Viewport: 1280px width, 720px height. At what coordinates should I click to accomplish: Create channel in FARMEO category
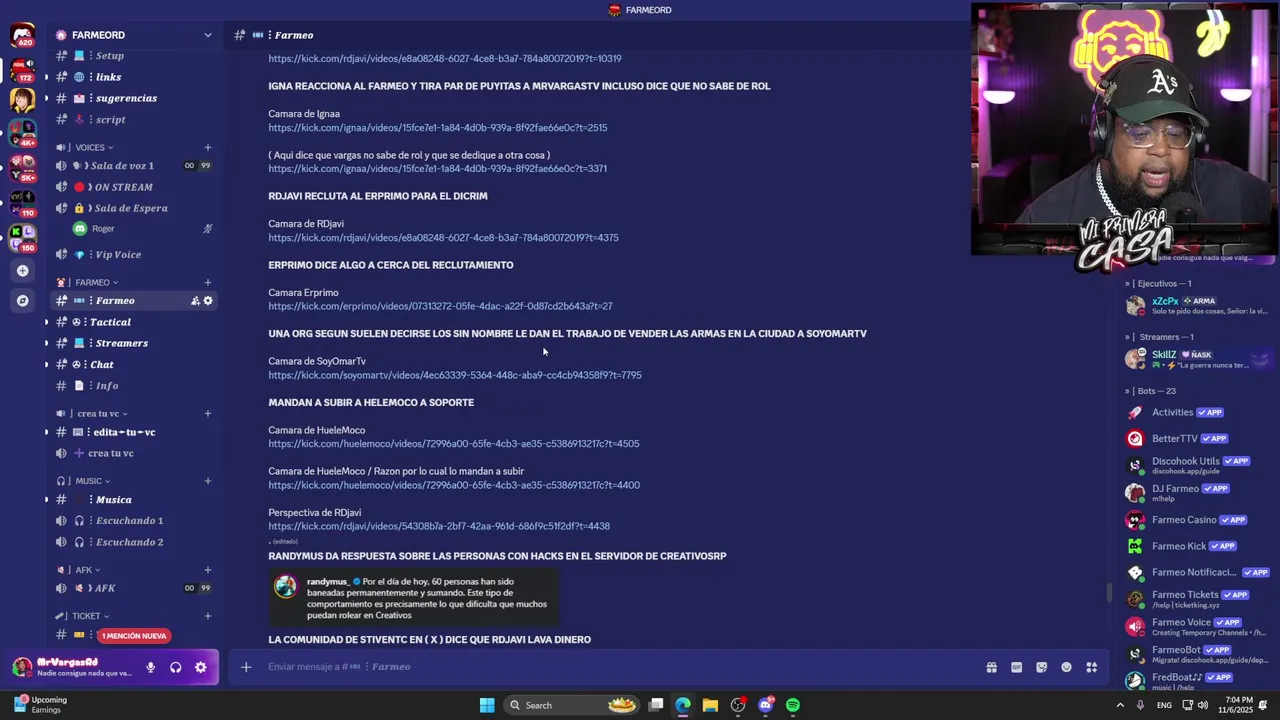208,282
